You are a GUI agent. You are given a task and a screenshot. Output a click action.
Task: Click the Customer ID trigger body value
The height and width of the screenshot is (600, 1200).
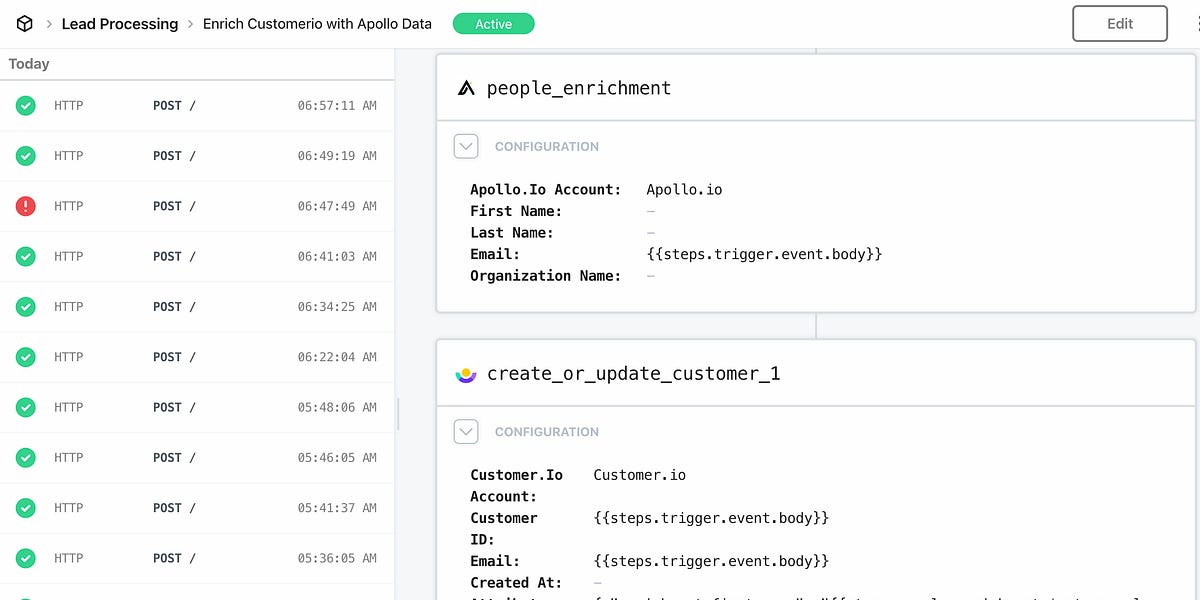click(x=711, y=518)
